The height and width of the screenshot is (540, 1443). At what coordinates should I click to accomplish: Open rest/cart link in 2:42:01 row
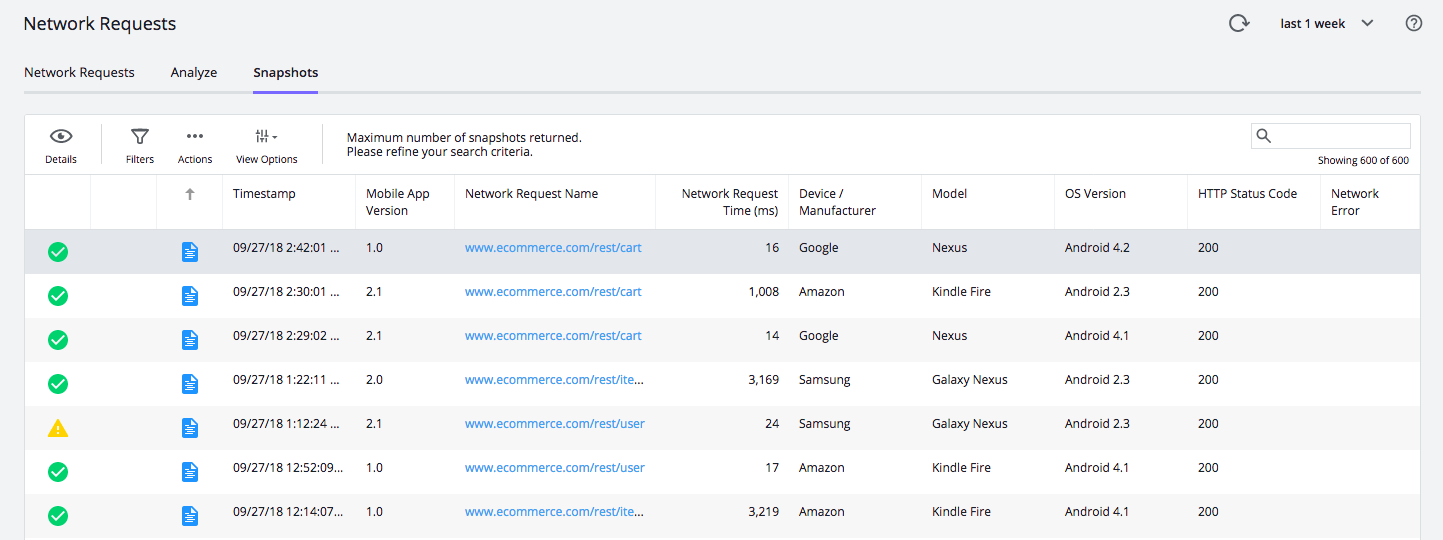point(553,248)
